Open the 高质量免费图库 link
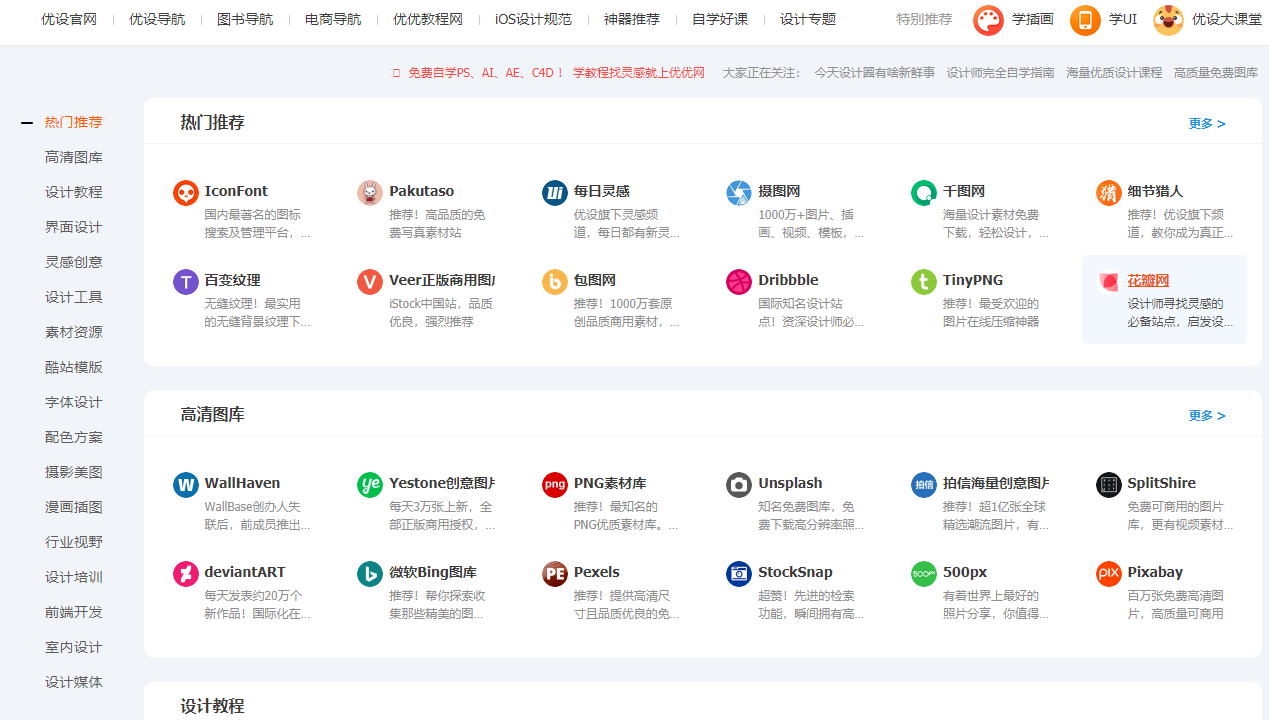 (1216, 73)
